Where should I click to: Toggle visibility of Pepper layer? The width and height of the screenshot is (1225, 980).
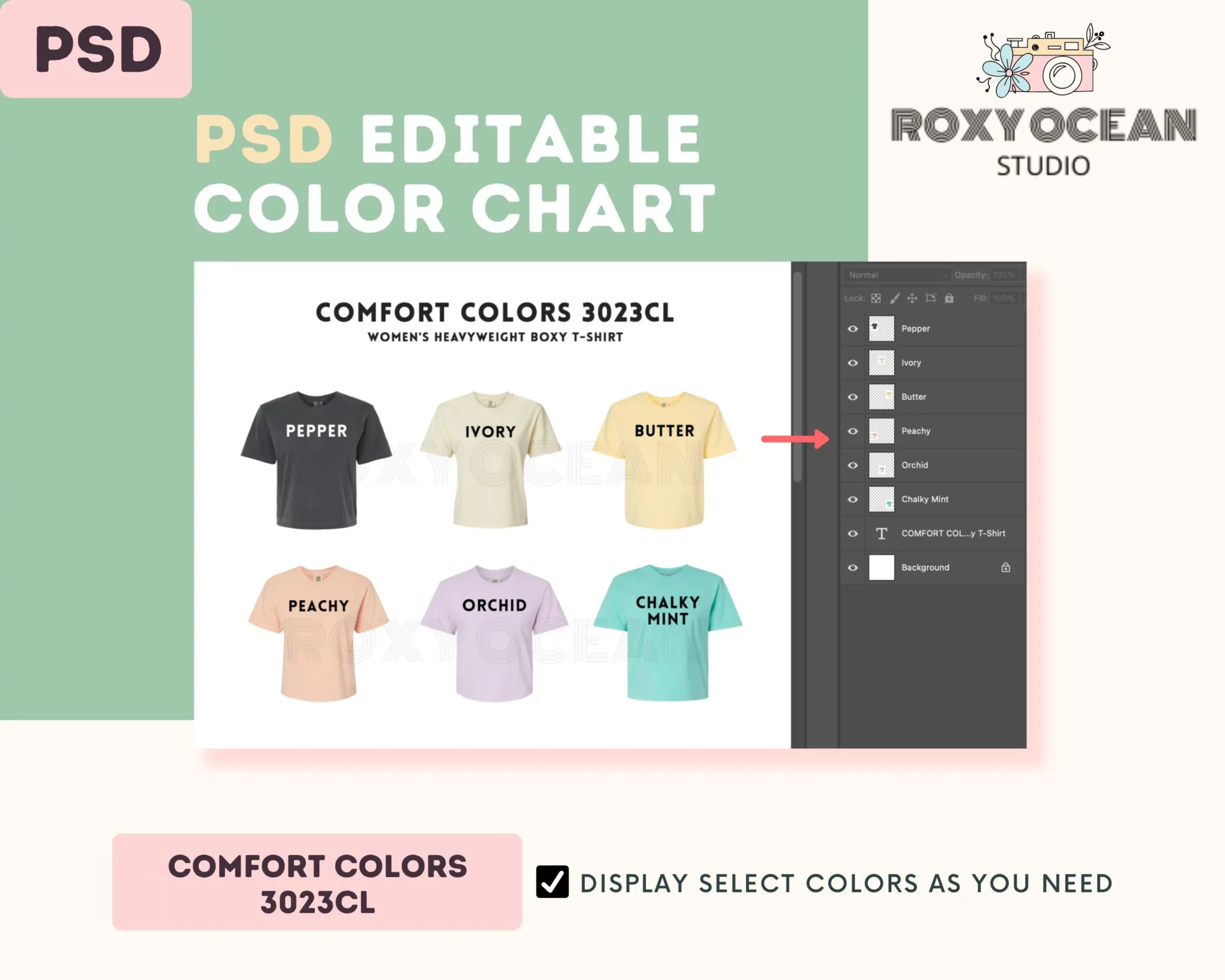click(852, 328)
